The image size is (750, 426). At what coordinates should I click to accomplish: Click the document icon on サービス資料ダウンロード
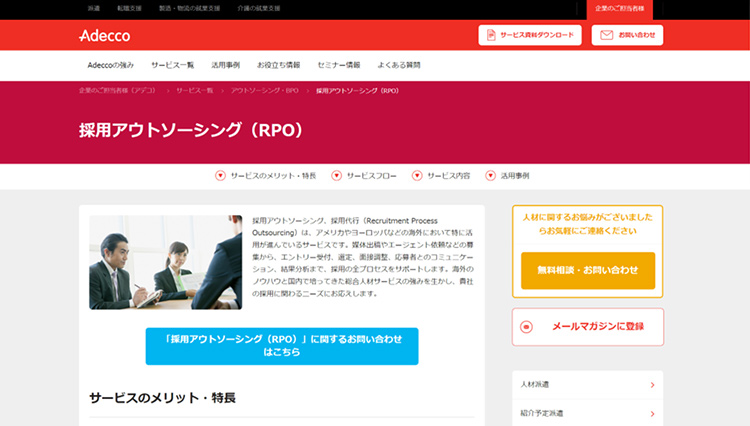click(491, 35)
